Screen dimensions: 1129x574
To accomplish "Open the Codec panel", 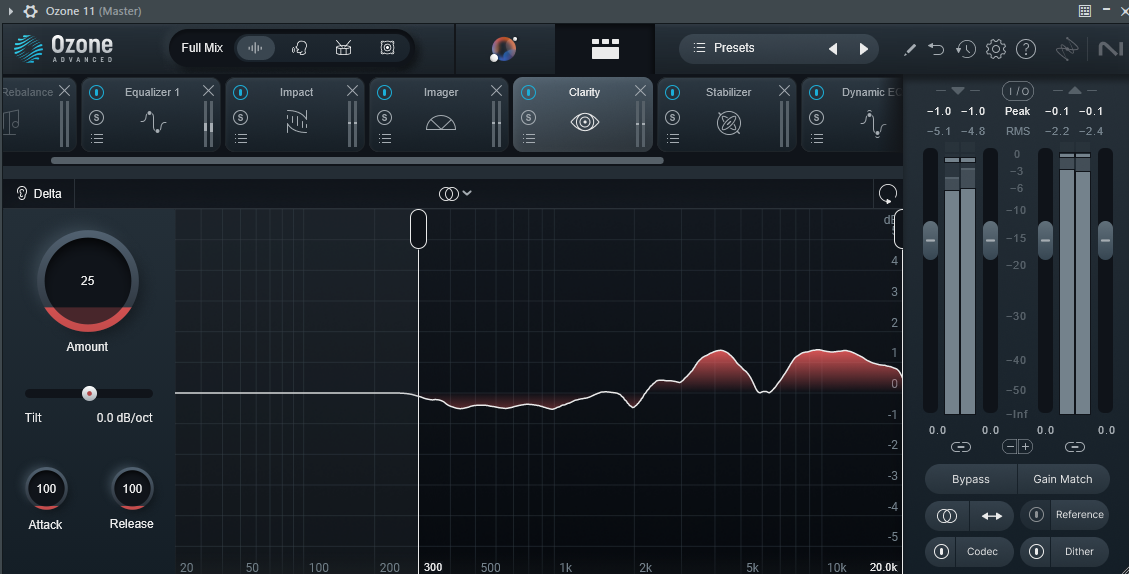I will pyautogui.click(x=982, y=552).
